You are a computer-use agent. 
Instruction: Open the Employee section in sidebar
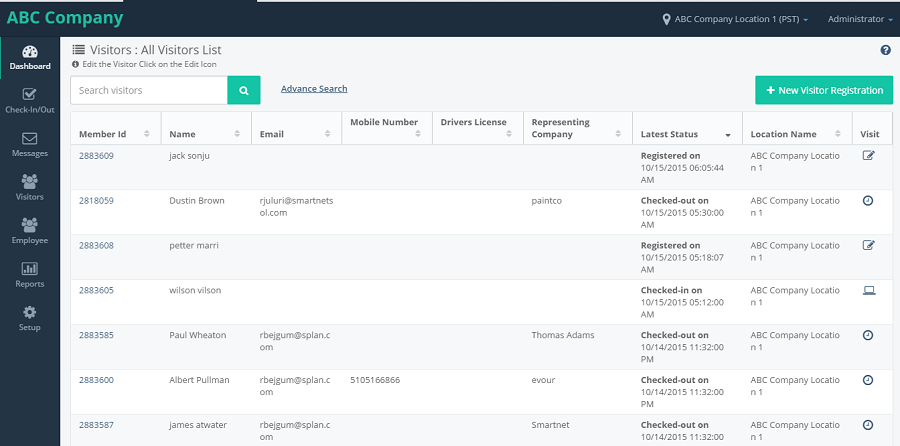coord(30,232)
